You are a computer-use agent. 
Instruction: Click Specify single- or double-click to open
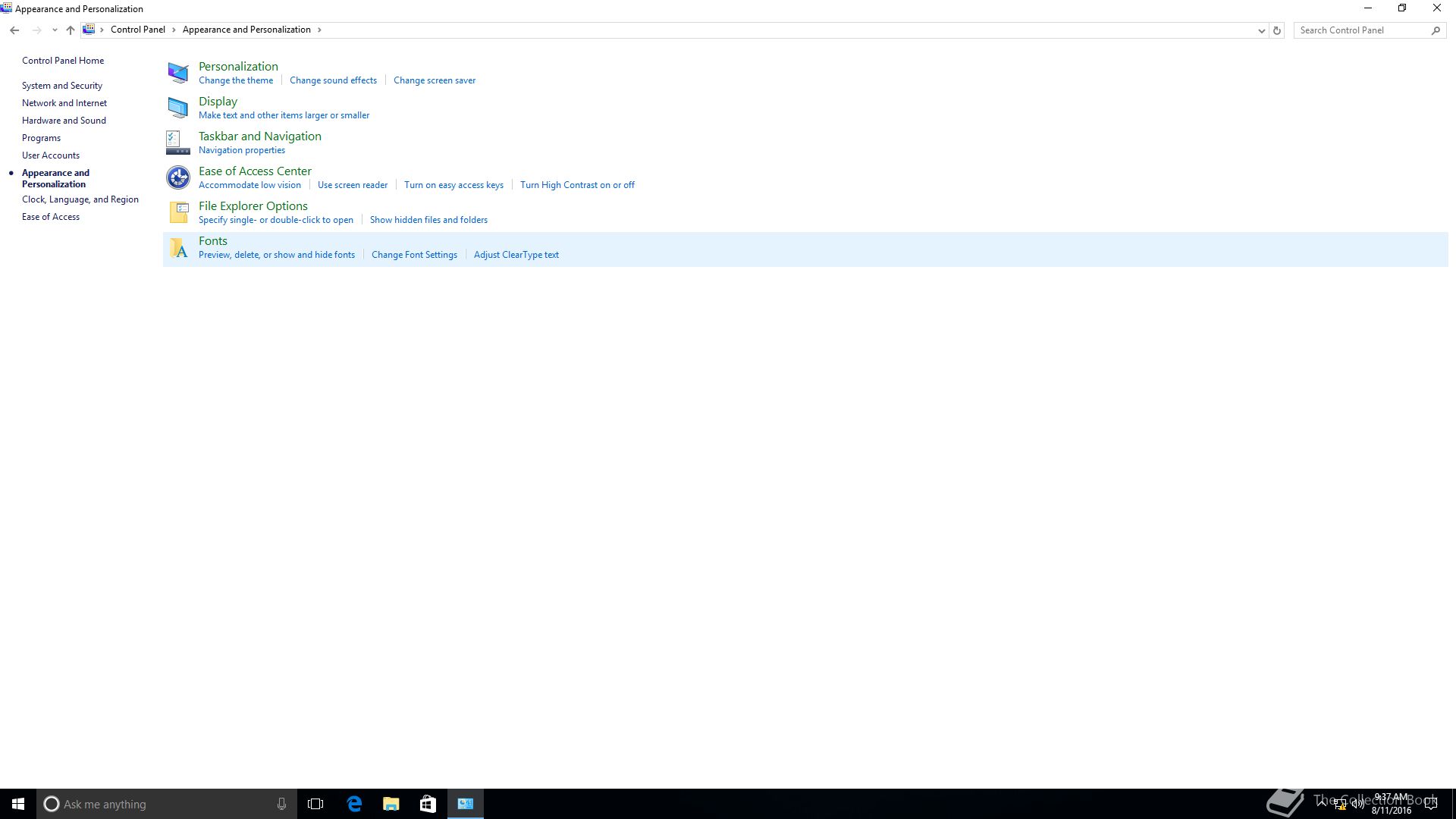(276, 220)
